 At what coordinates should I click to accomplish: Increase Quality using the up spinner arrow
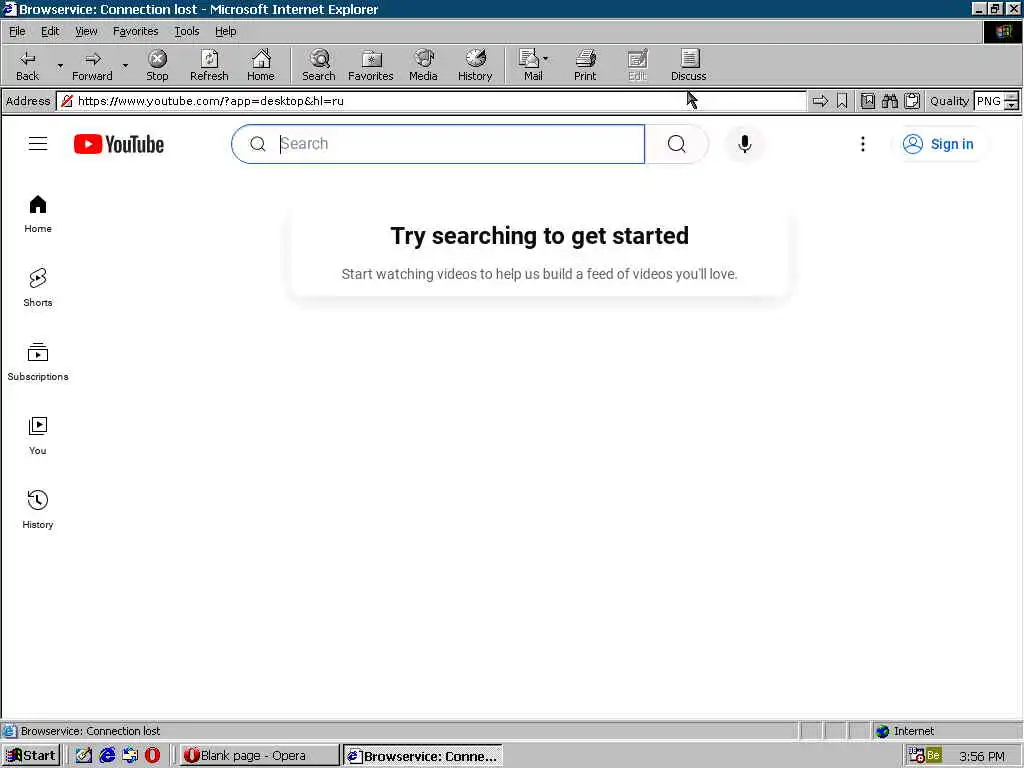pyautogui.click(x=1012, y=97)
